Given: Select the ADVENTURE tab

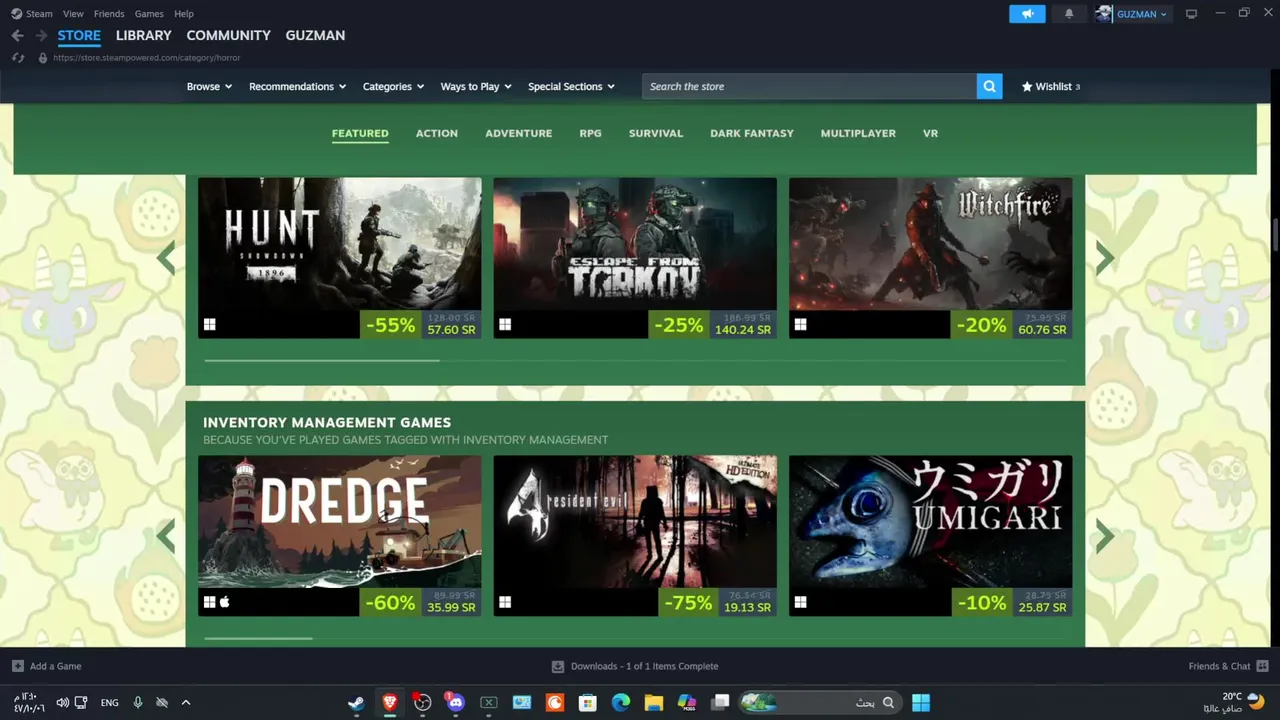Looking at the screenshot, I should pos(518,133).
